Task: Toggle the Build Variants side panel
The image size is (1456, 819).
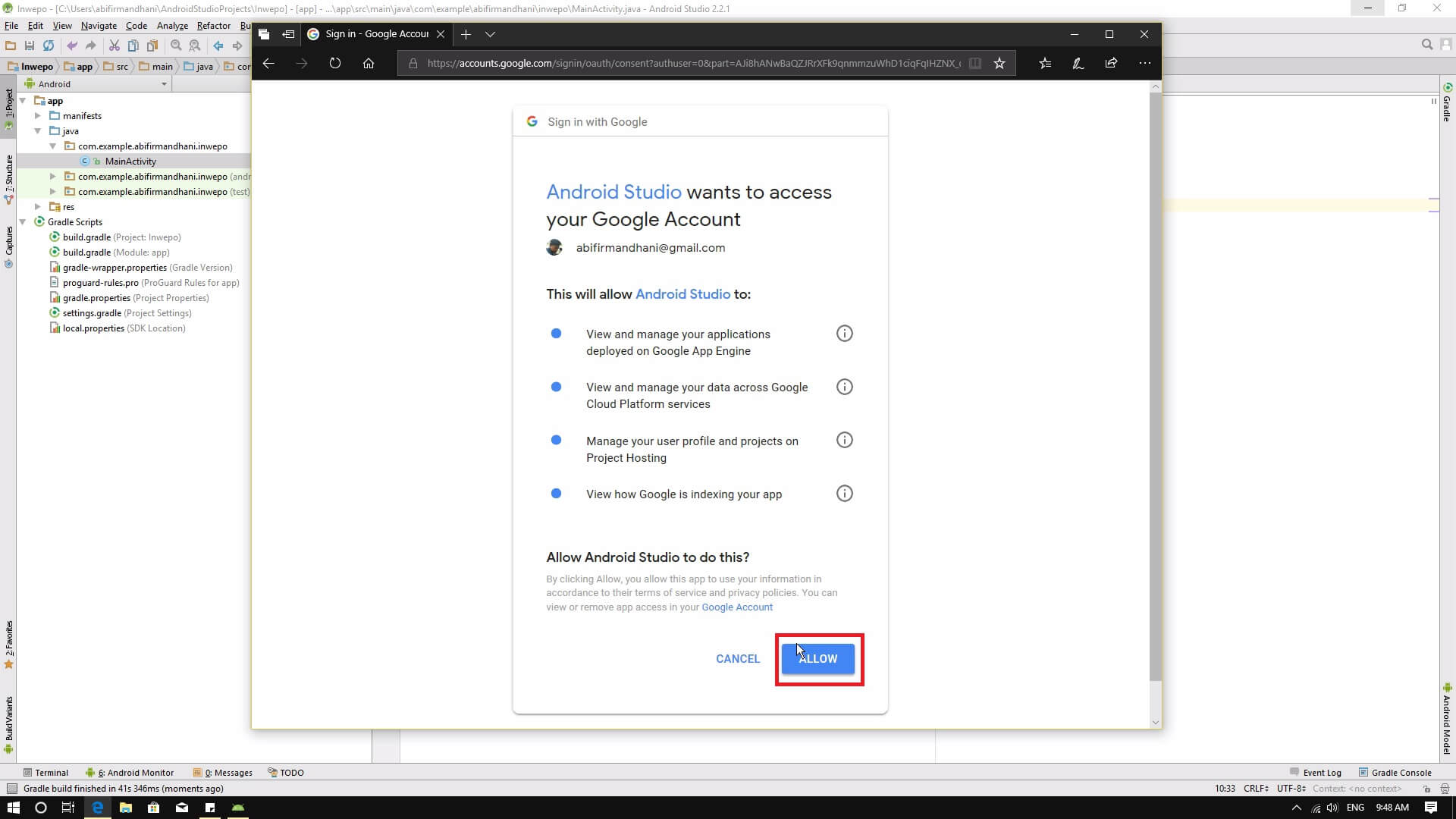Action: point(9,720)
